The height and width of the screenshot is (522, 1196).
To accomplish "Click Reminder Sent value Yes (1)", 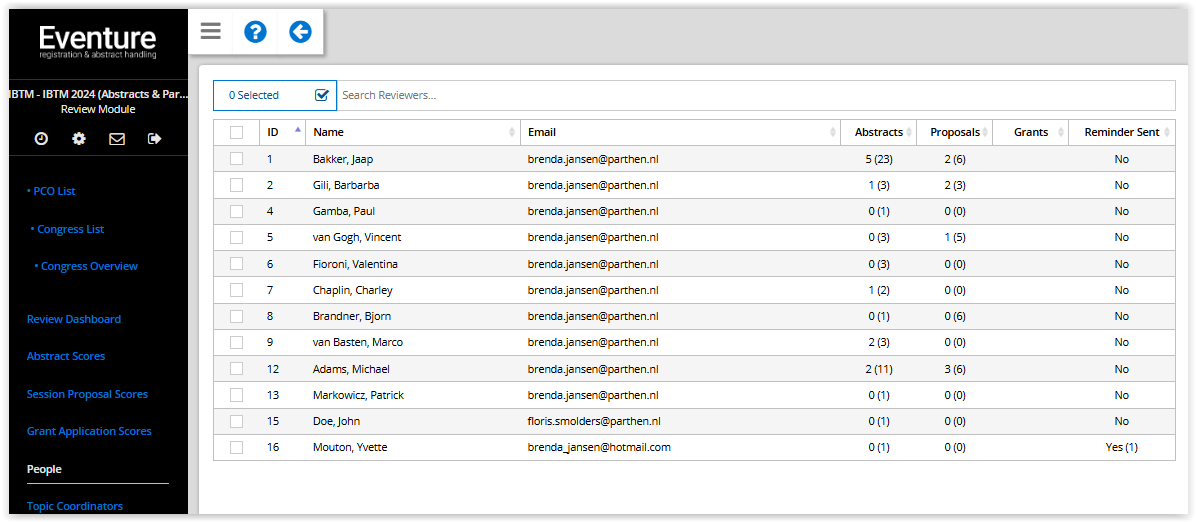I will click(x=1121, y=447).
